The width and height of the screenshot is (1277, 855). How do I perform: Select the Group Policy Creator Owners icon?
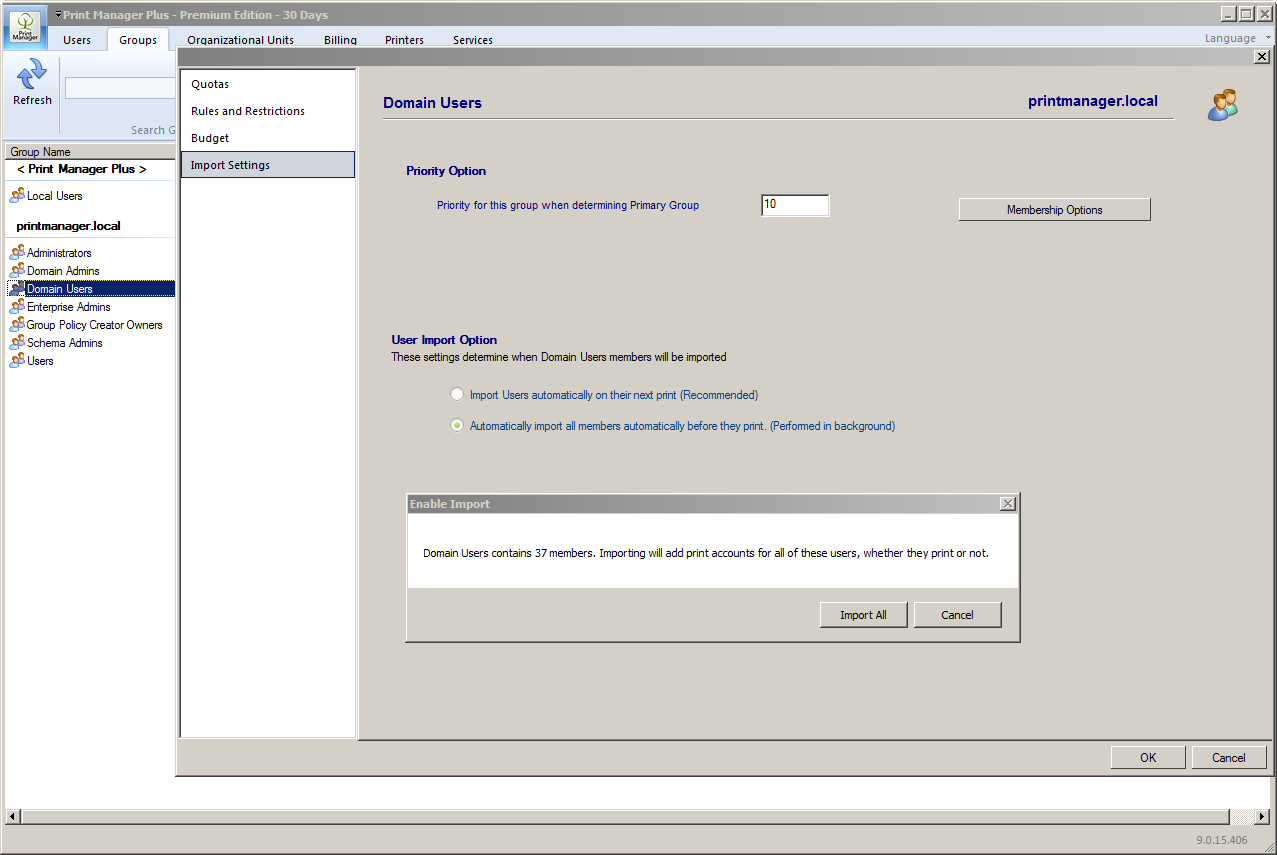pyautogui.click(x=17, y=325)
